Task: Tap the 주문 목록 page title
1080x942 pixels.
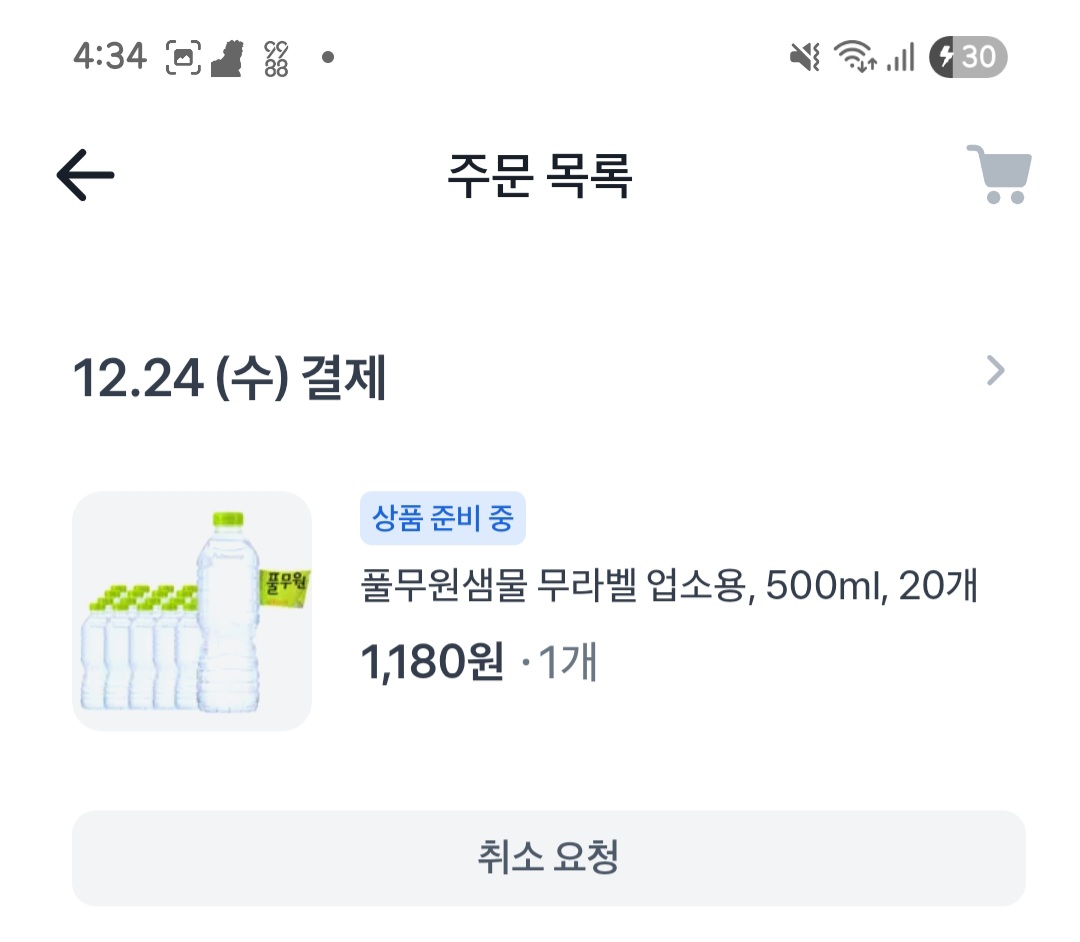Action: (x=539, y=177)
